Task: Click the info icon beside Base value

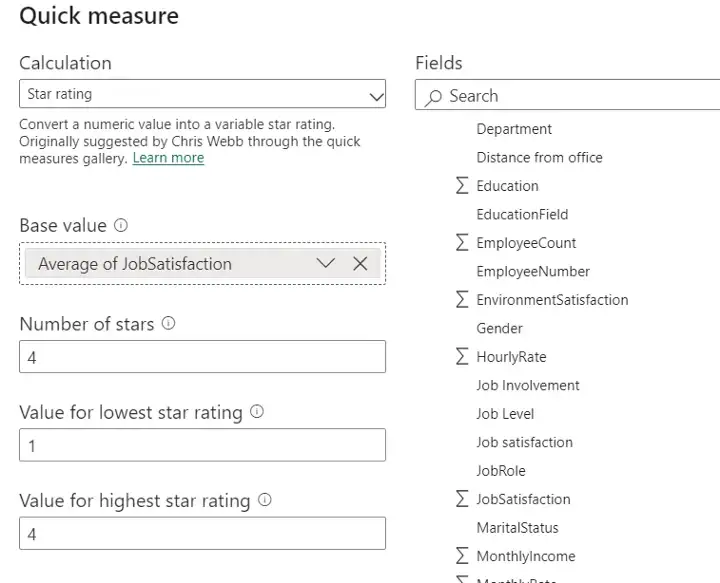Action: click(x=121, y=226)
